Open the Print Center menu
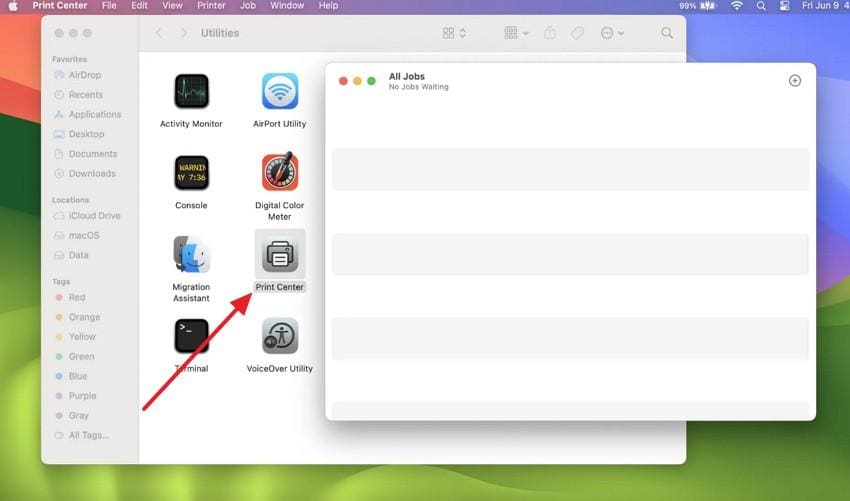This screenshot has height=501, width=850. (60, 5)
